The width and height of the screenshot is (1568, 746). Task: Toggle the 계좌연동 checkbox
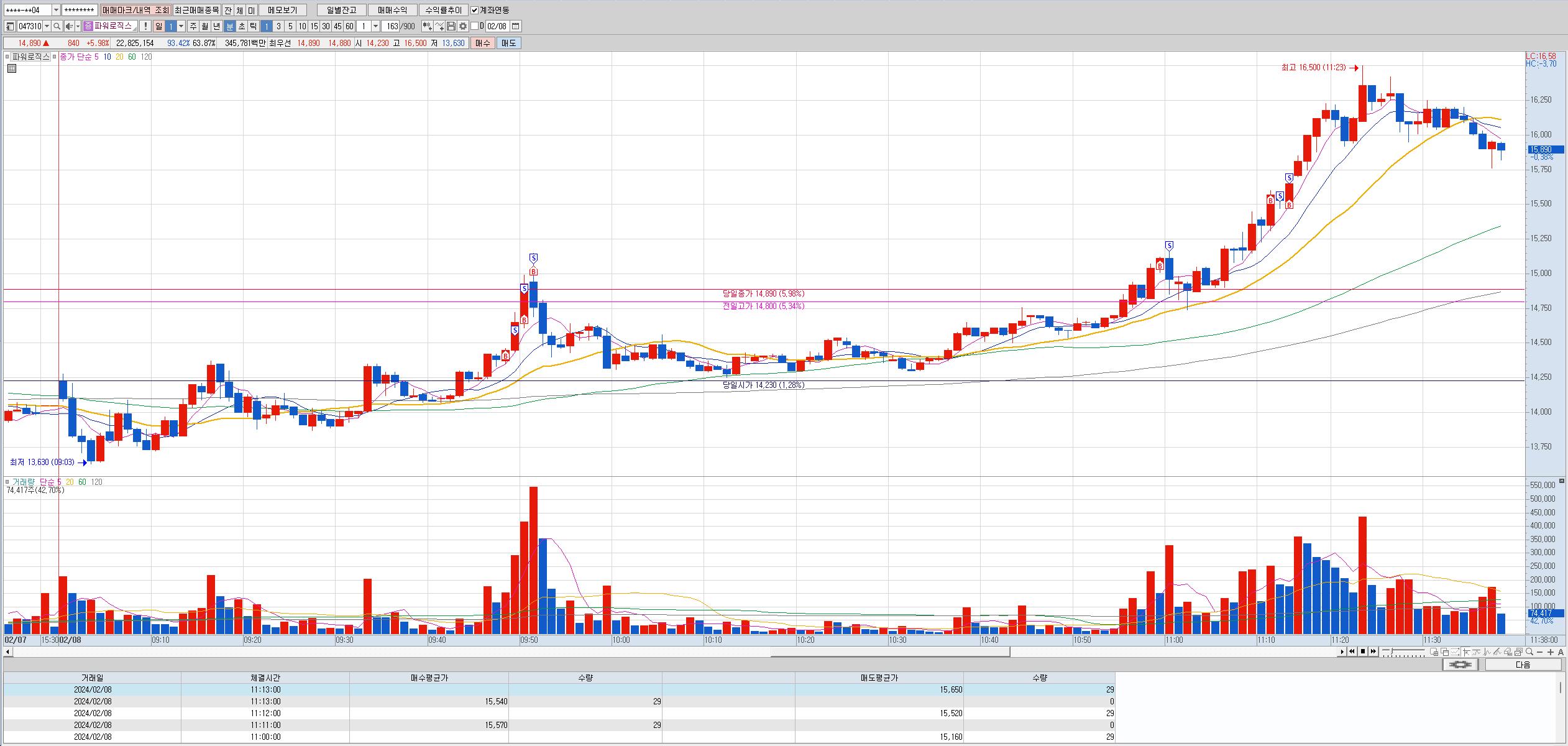pyautogui.click(x=475, y=11)
